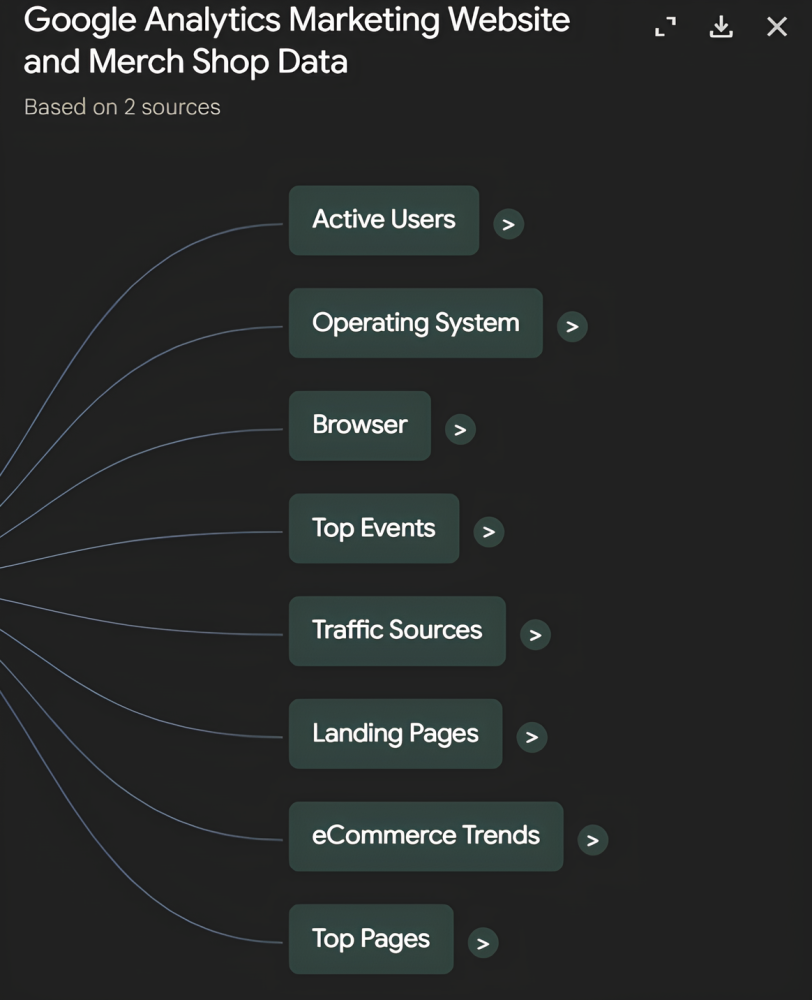Download the mind map
The image size is (812, 1000).
(721, 27)
